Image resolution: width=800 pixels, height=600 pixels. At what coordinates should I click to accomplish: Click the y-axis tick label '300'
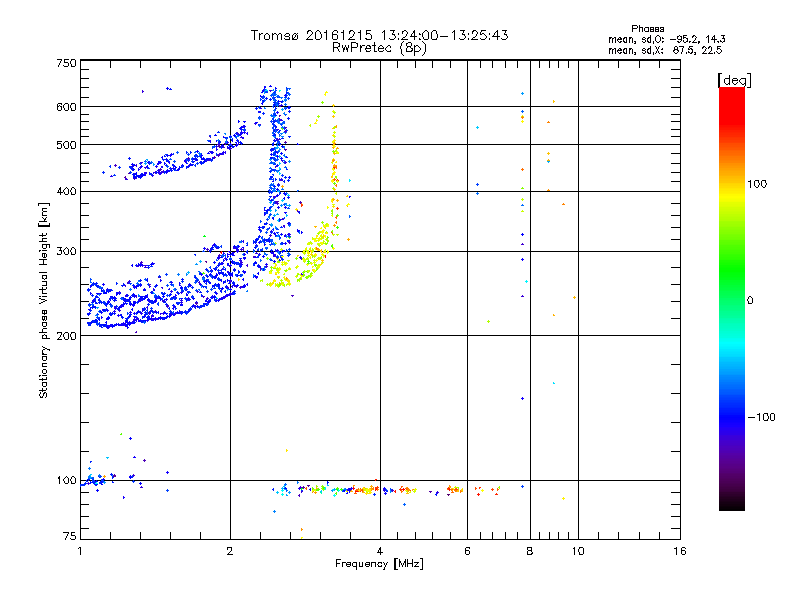66,252
